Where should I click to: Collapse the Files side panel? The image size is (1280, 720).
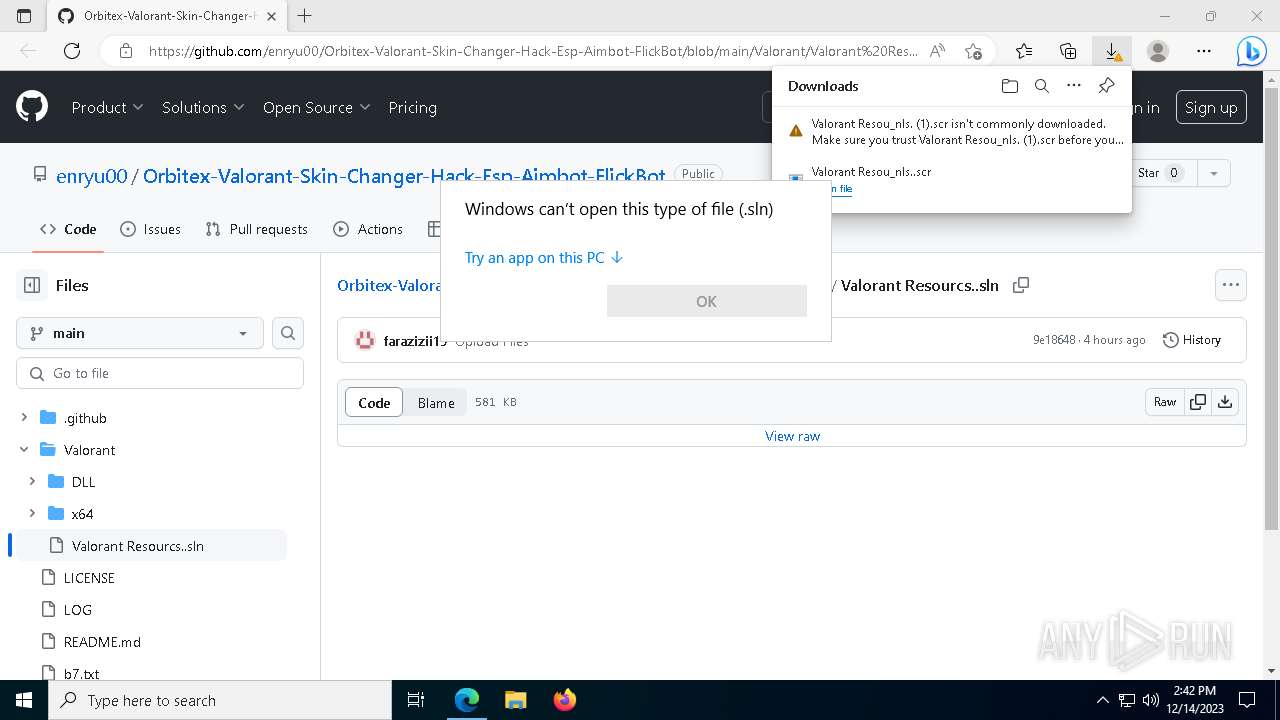32,285
